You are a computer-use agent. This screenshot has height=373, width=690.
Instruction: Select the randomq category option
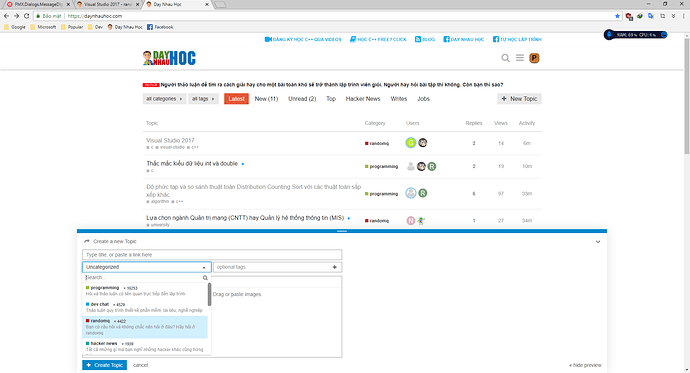click(x=145, y=327)
